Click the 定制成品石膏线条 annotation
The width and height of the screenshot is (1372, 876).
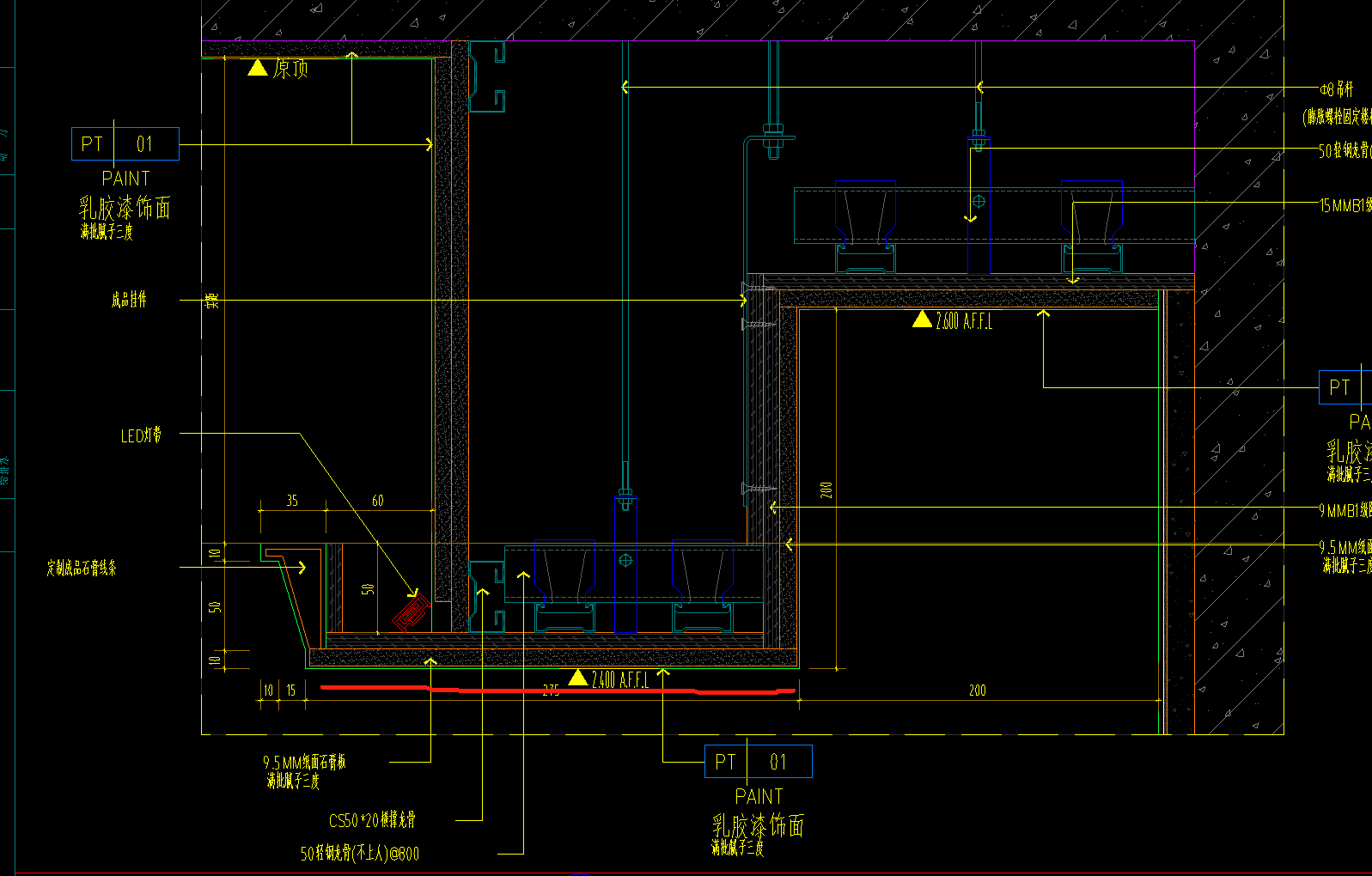pos(82,568)
